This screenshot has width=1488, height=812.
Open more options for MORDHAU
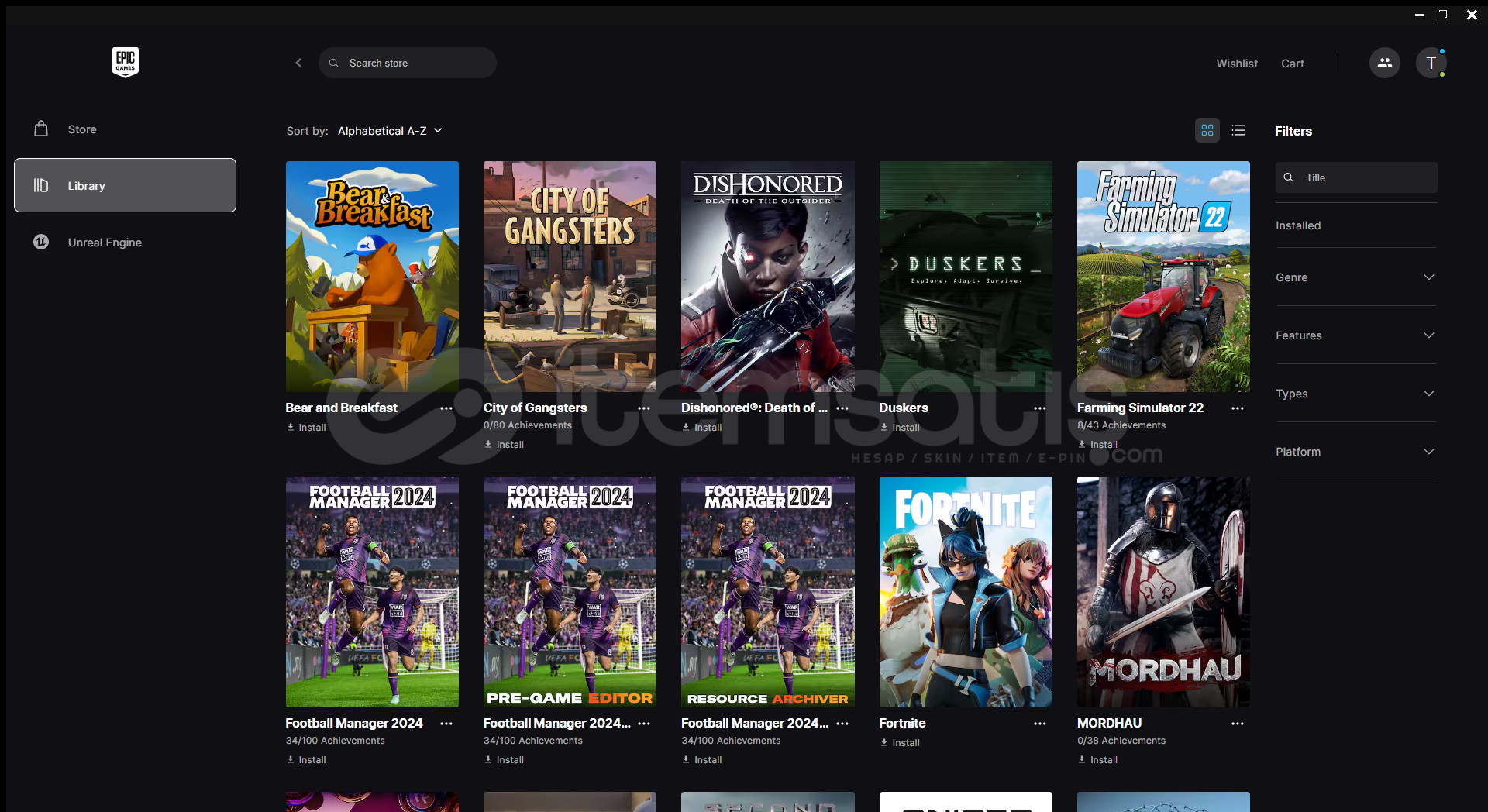[1238, 724]
